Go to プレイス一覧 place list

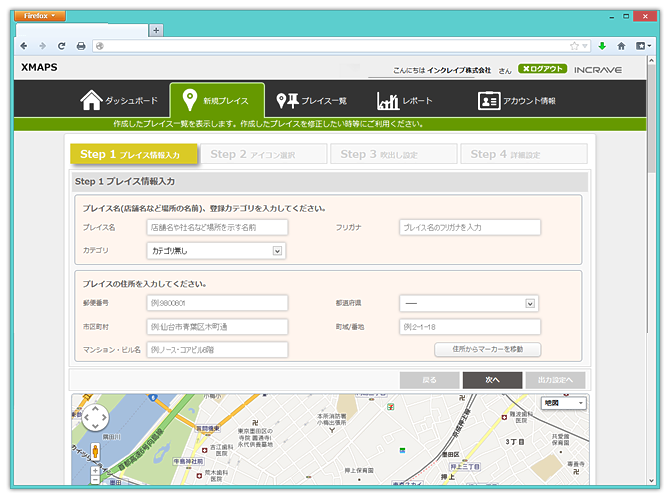tap(311, 101)
